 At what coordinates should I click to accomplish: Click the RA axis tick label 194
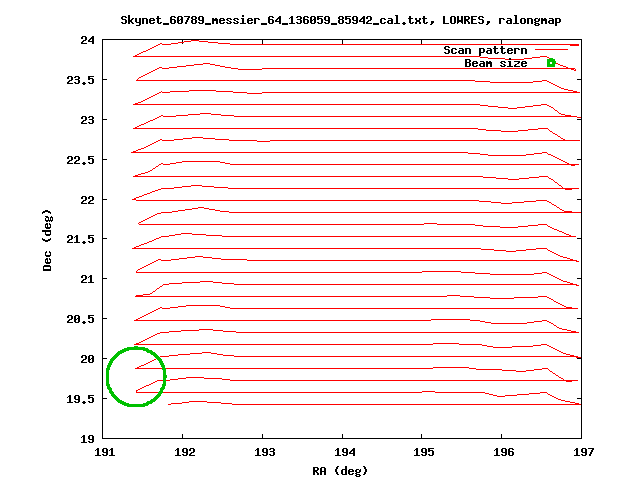[345, 452]
